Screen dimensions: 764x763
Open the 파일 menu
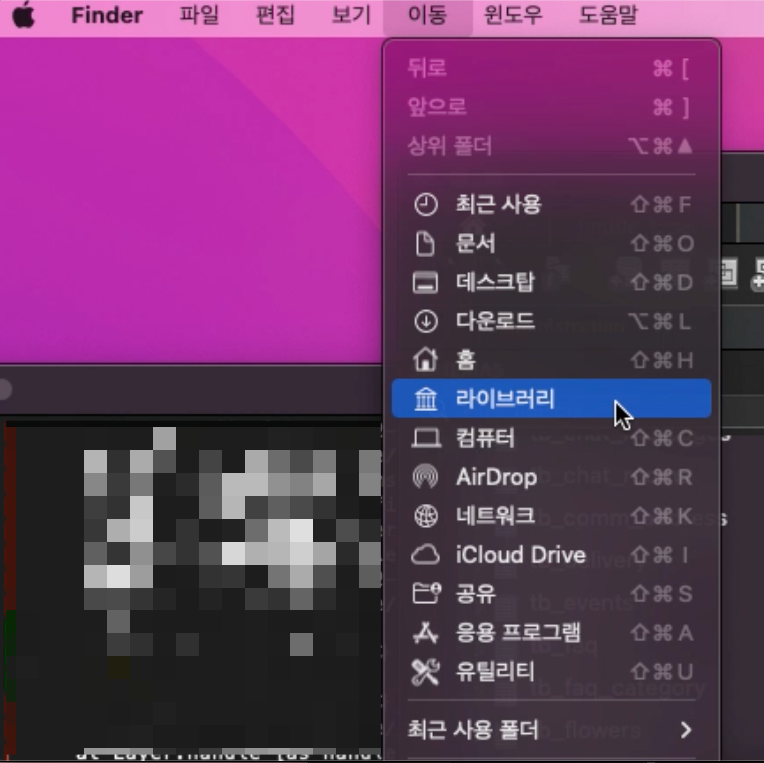pos(199,15)
